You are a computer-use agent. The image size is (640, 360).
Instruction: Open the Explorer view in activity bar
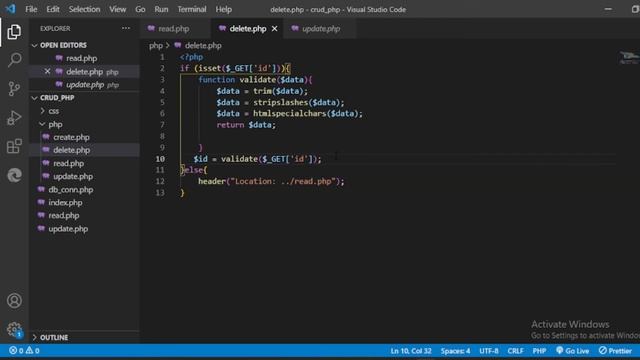(14, 32)
